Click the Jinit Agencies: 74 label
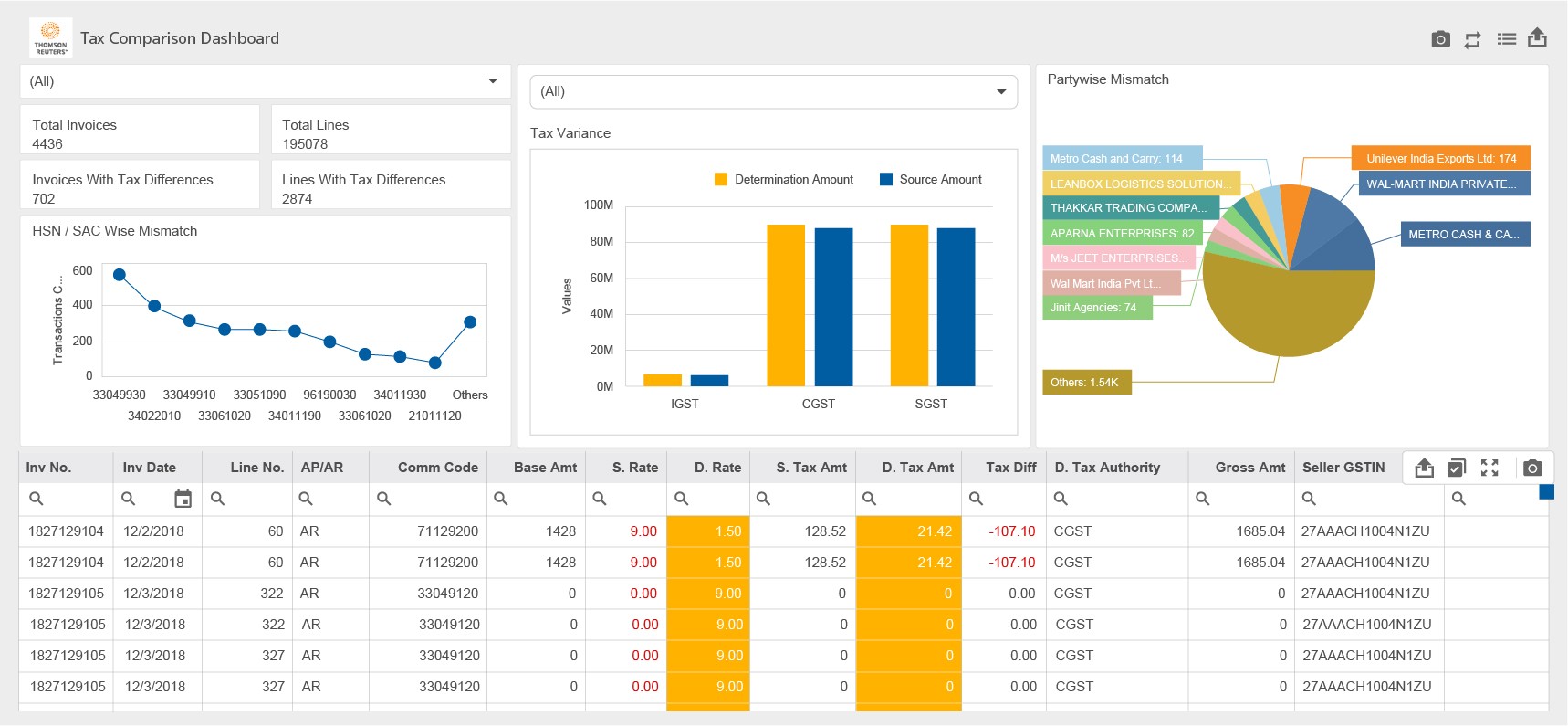This screenshot has height=726, width=1568. (x=1097, y=308)
